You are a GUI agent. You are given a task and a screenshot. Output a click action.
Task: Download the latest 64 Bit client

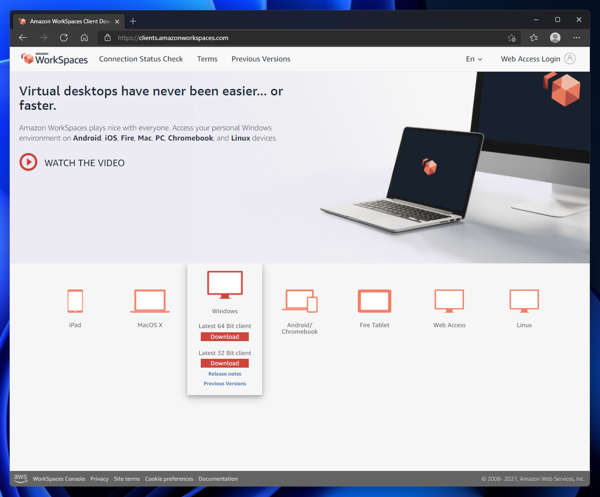tap(225, 337)
